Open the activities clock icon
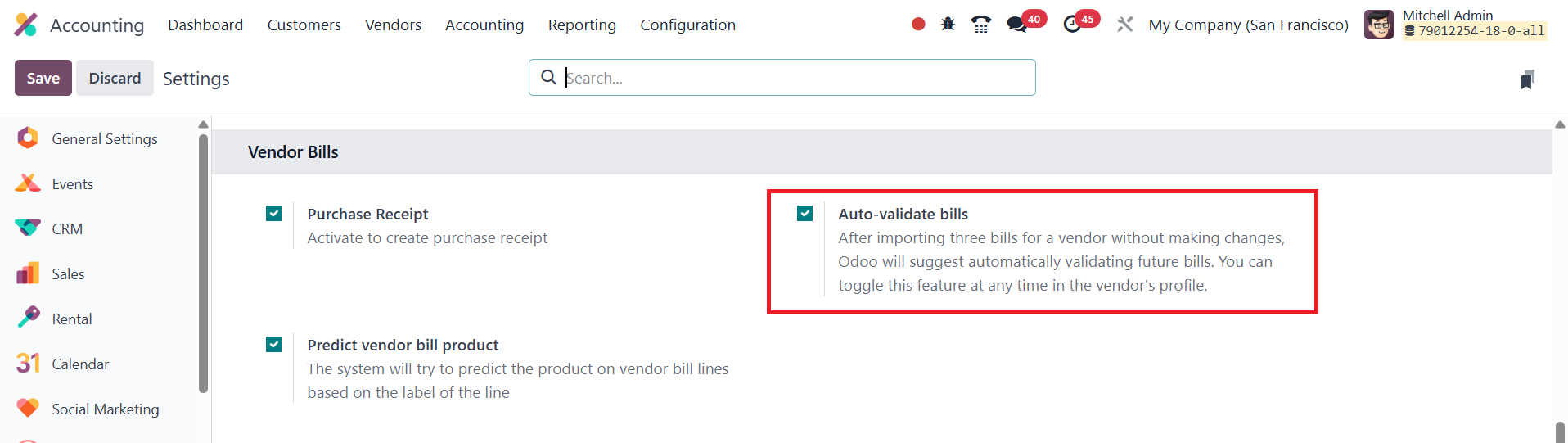Image resolution: width=1568 pixels, height=443 pixels. [x=1072, y=25]
